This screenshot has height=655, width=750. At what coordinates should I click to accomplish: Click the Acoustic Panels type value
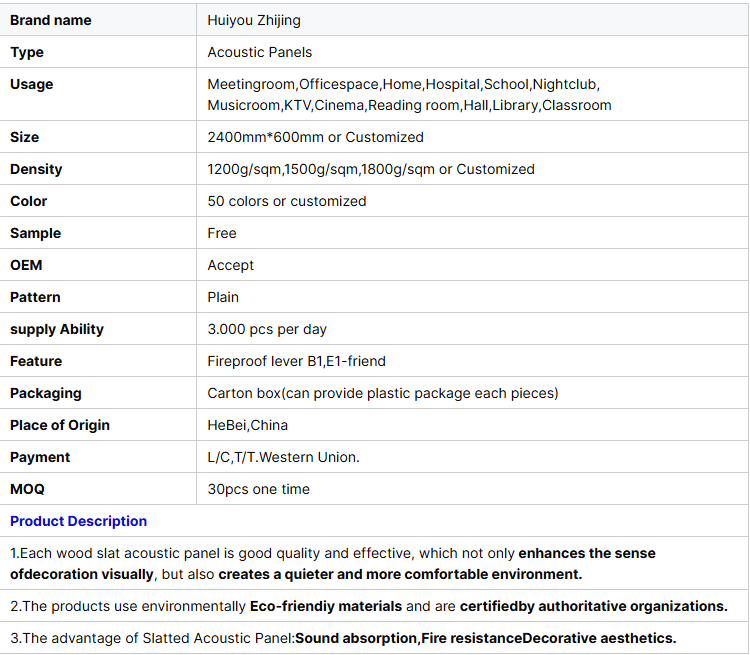point(260,52)
